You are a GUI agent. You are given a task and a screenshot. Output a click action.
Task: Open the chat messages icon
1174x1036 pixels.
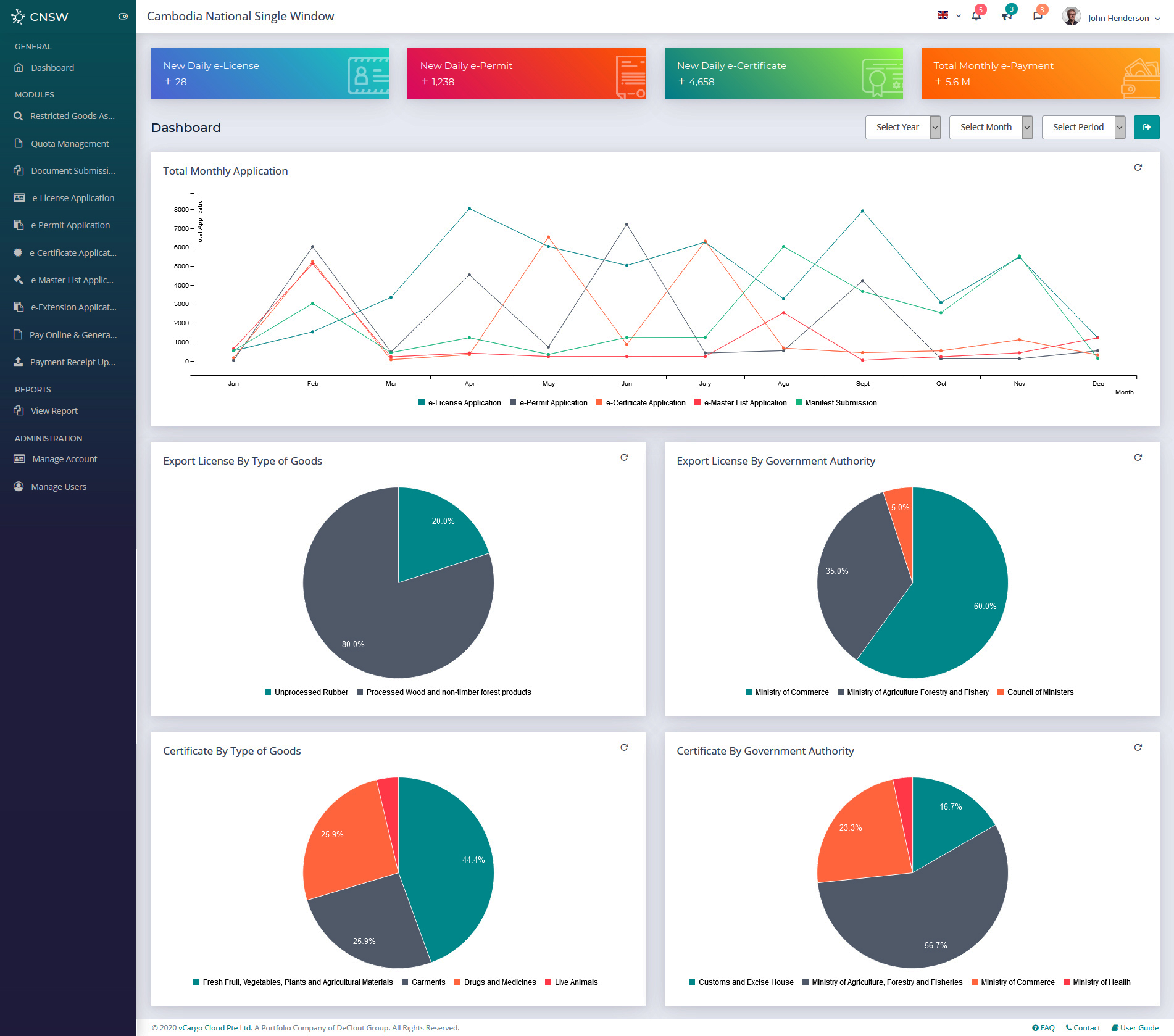coord(1038,17)
